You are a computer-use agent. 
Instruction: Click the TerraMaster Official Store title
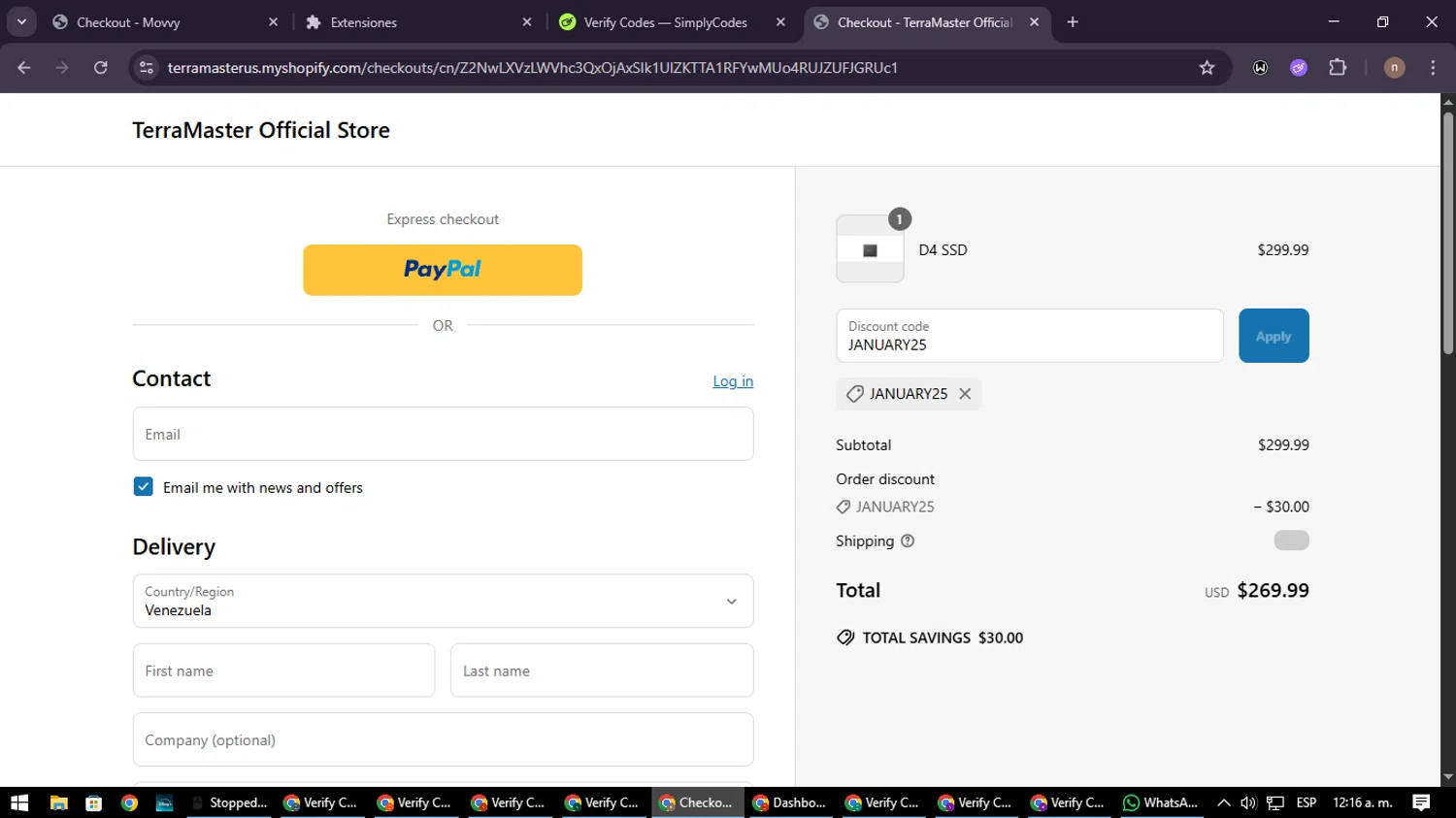(x=261, y=130)
